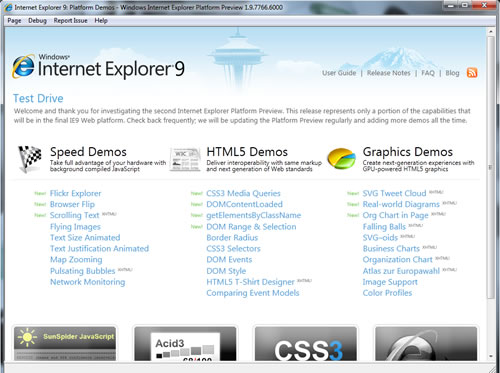This screenshot has width=500, height=373.
Task: Open the CSS3 Media Queries demo
Action: 243,193
